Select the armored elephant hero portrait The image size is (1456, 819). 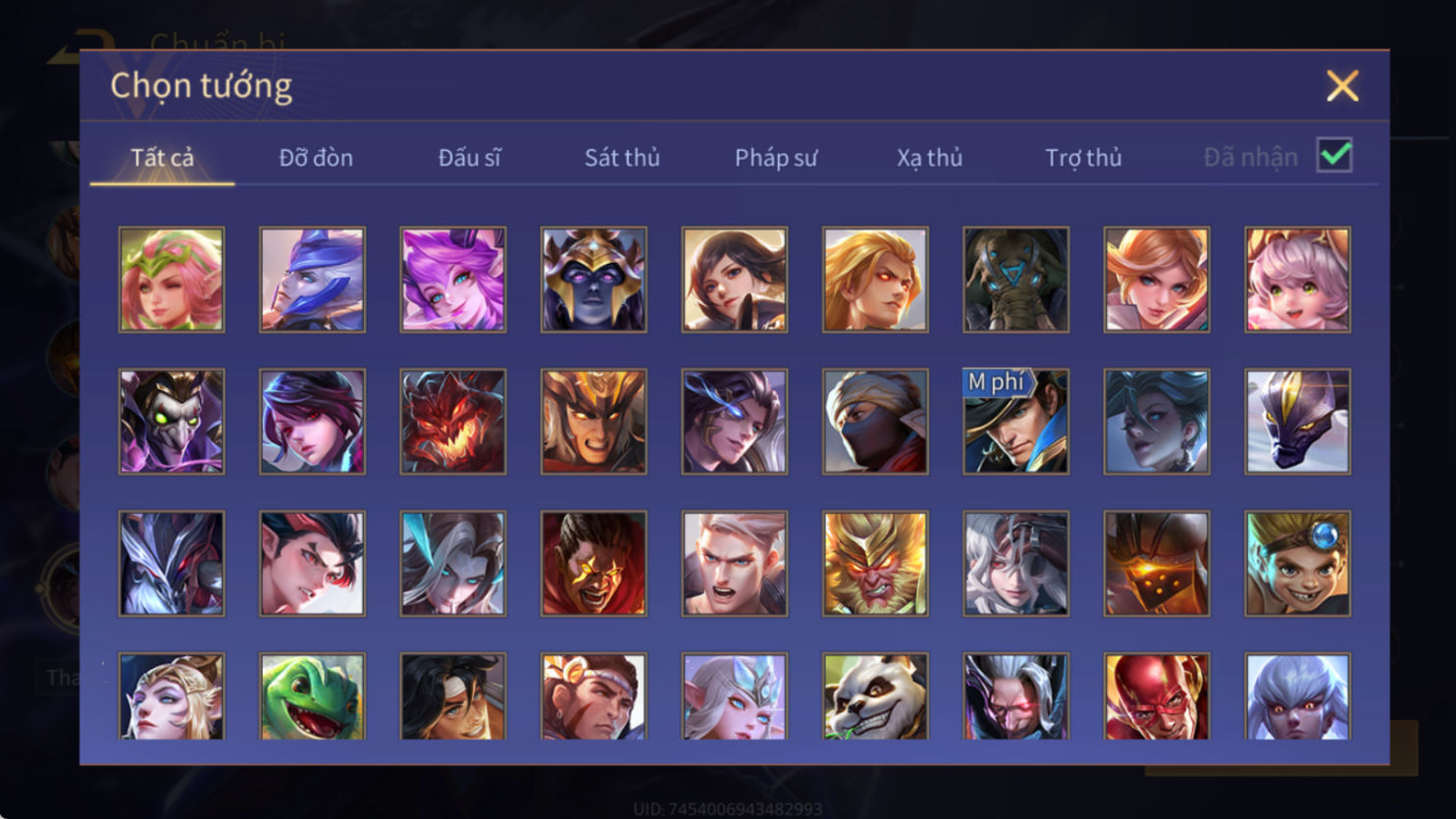click(x=1015, y=280)
